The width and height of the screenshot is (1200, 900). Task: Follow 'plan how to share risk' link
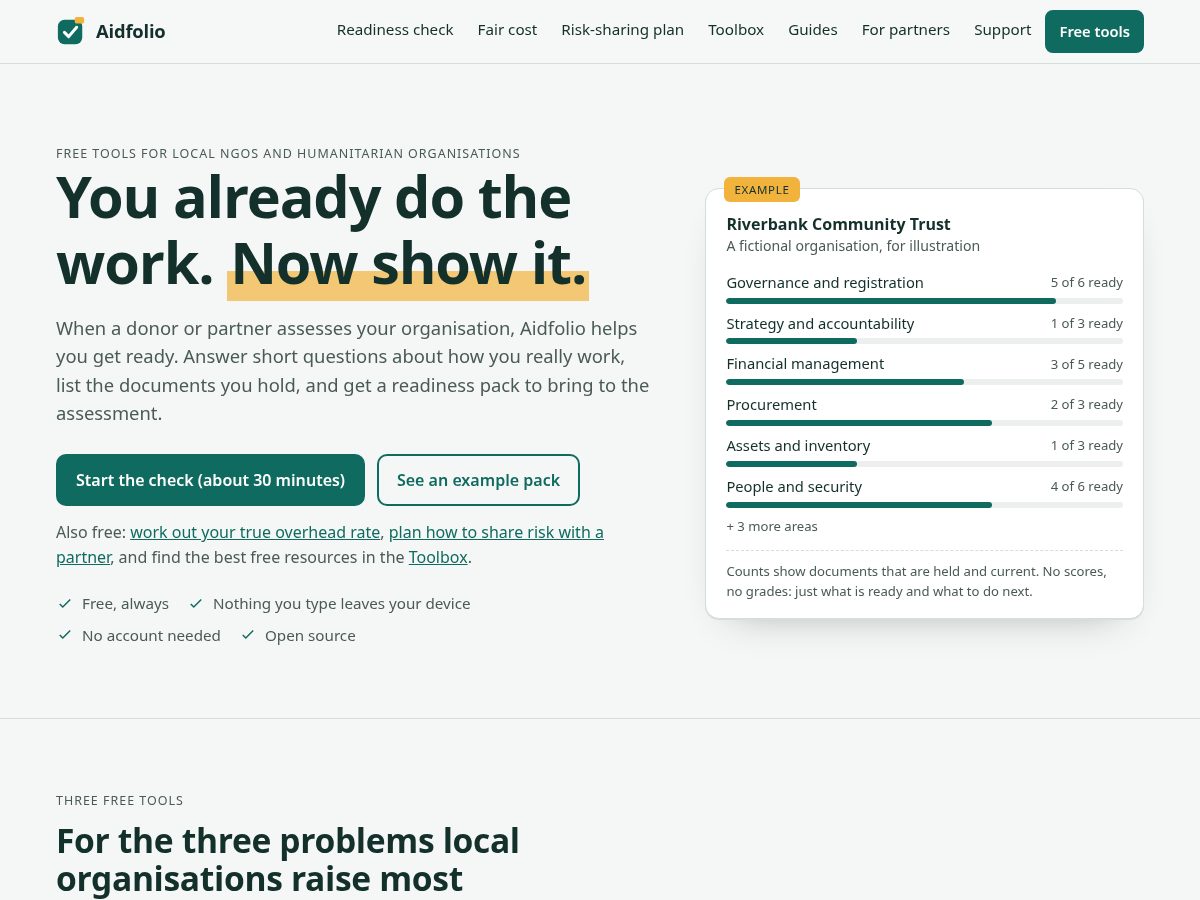pos(496,532)
